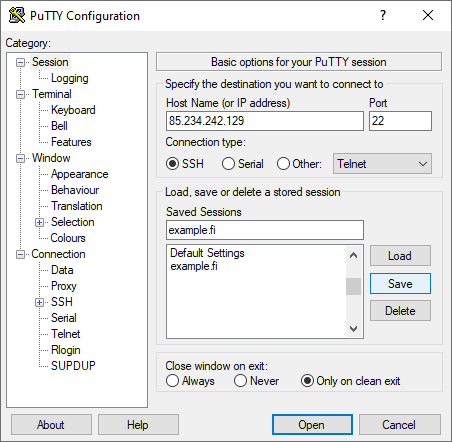
Task: Select the Serial connection type radio button
Action: tap(228, 164)
